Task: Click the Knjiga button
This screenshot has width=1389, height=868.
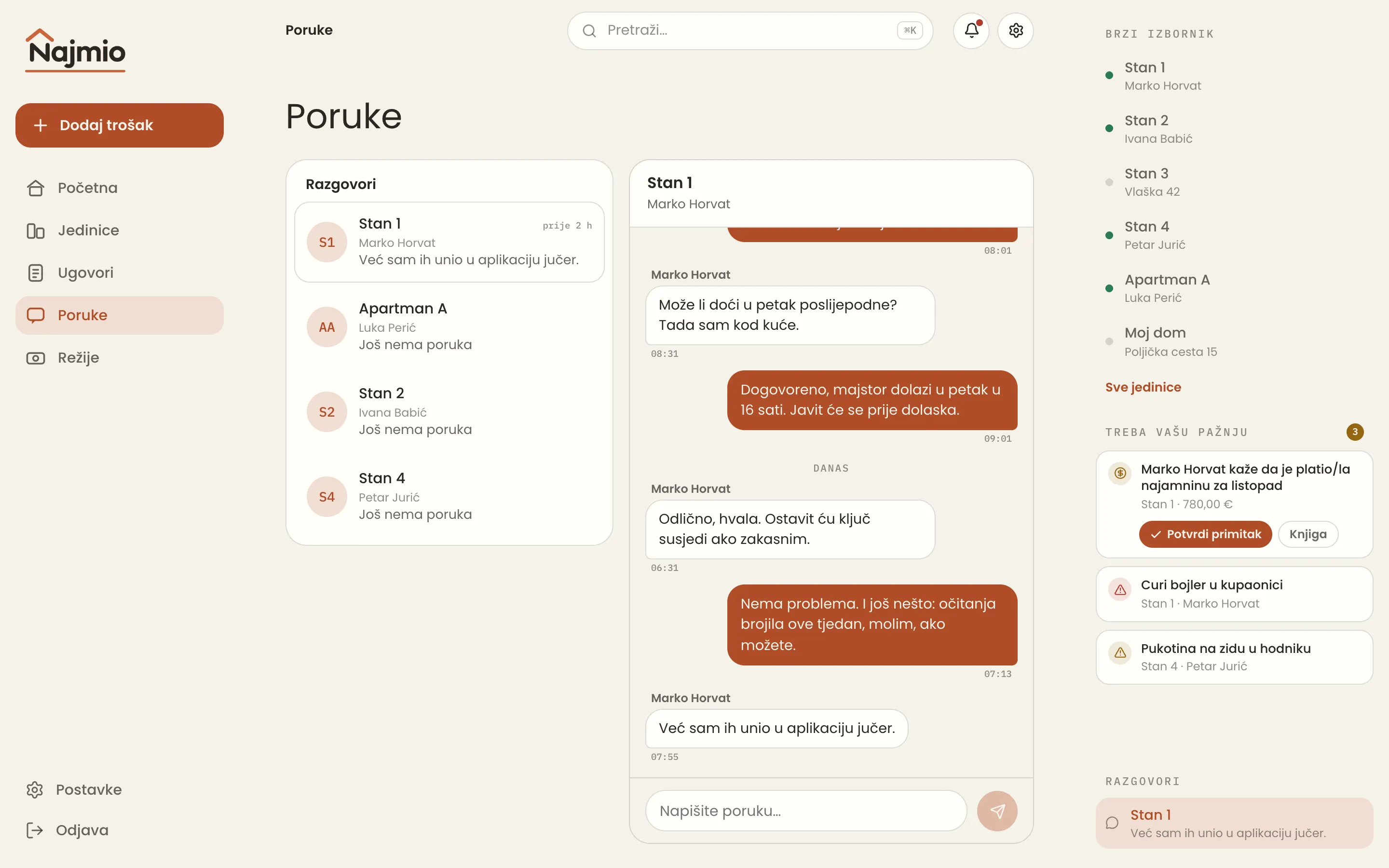Action: coord(1308,534)
